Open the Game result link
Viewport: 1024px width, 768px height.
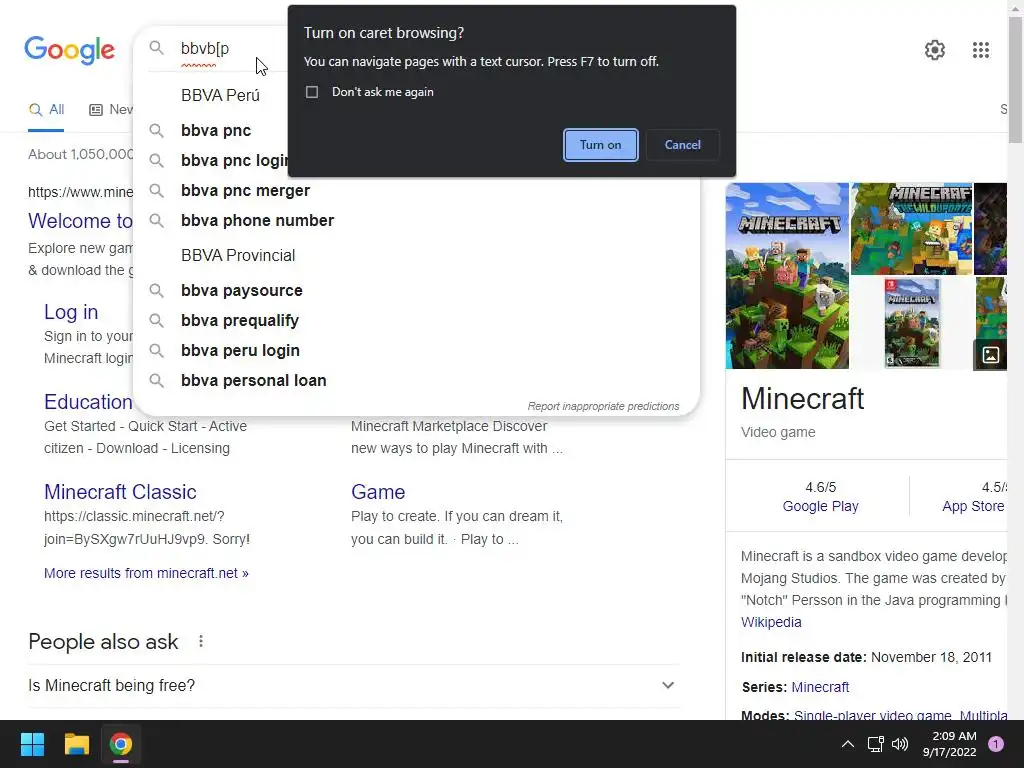[377, 492]
